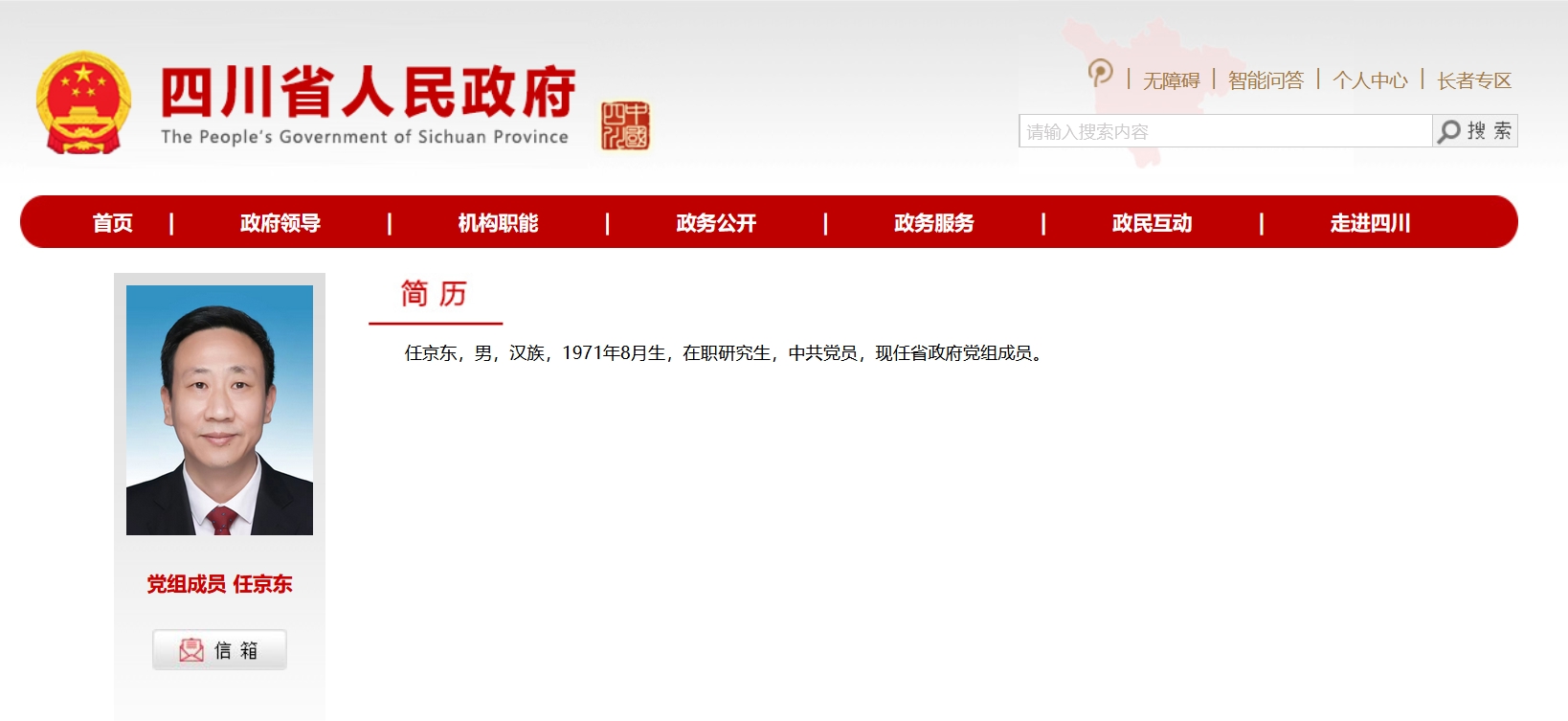
Task: Open the 信箱 mailbox envelope button
Action: point(219,650)
